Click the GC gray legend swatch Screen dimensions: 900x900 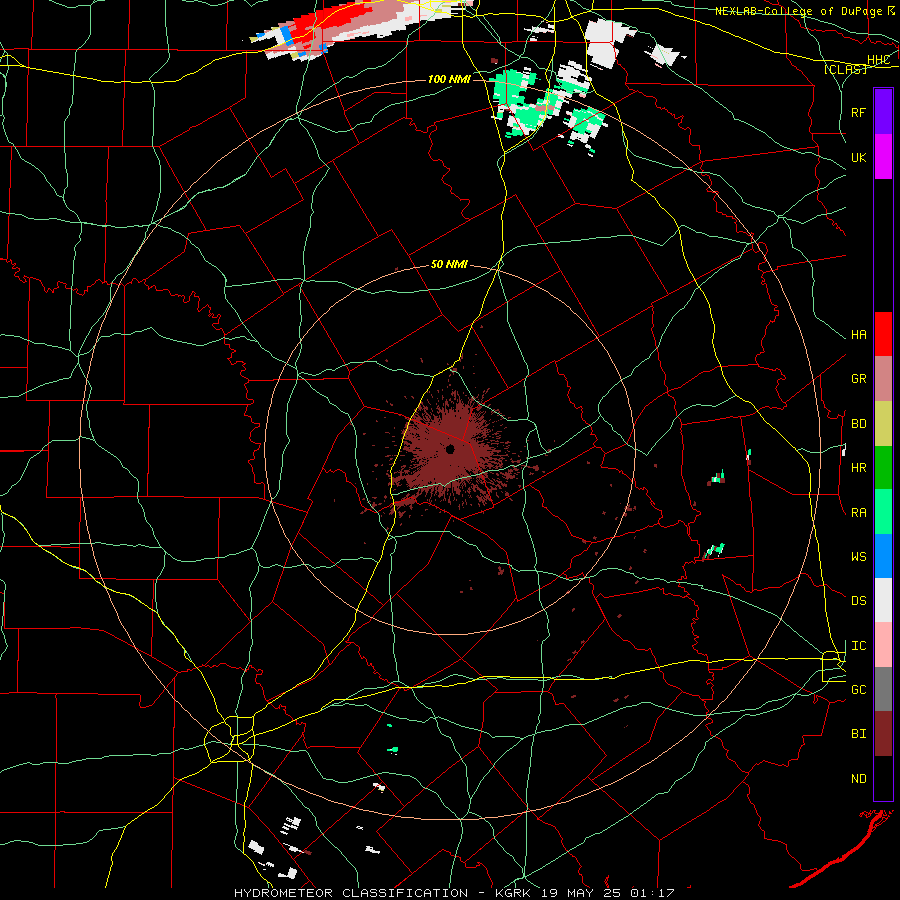pyautogui.click(x=883, y=689)
